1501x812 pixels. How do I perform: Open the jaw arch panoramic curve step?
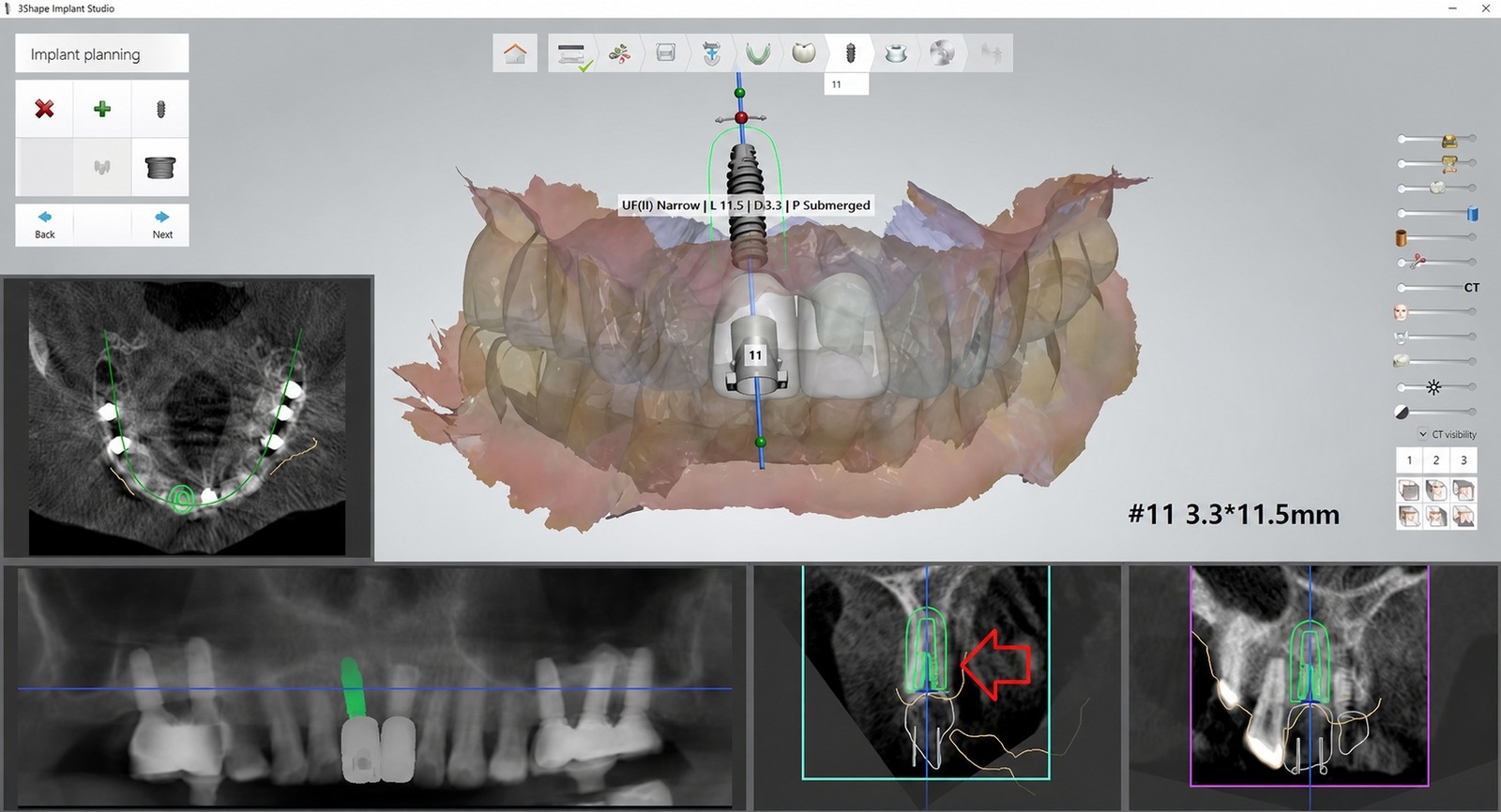point(758,53)
